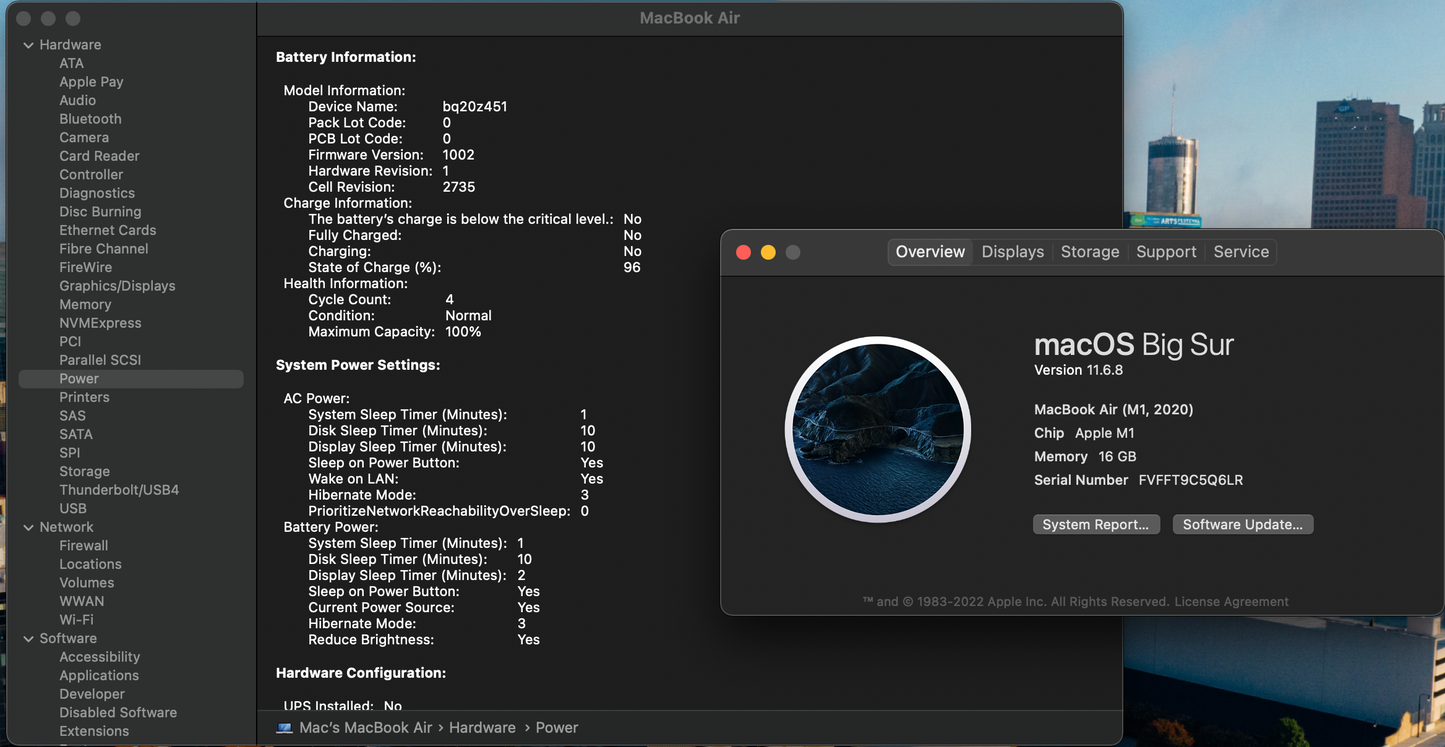Collapse the Software section chevron
Screen dimensions: 1445x747
tap(28, 638)
